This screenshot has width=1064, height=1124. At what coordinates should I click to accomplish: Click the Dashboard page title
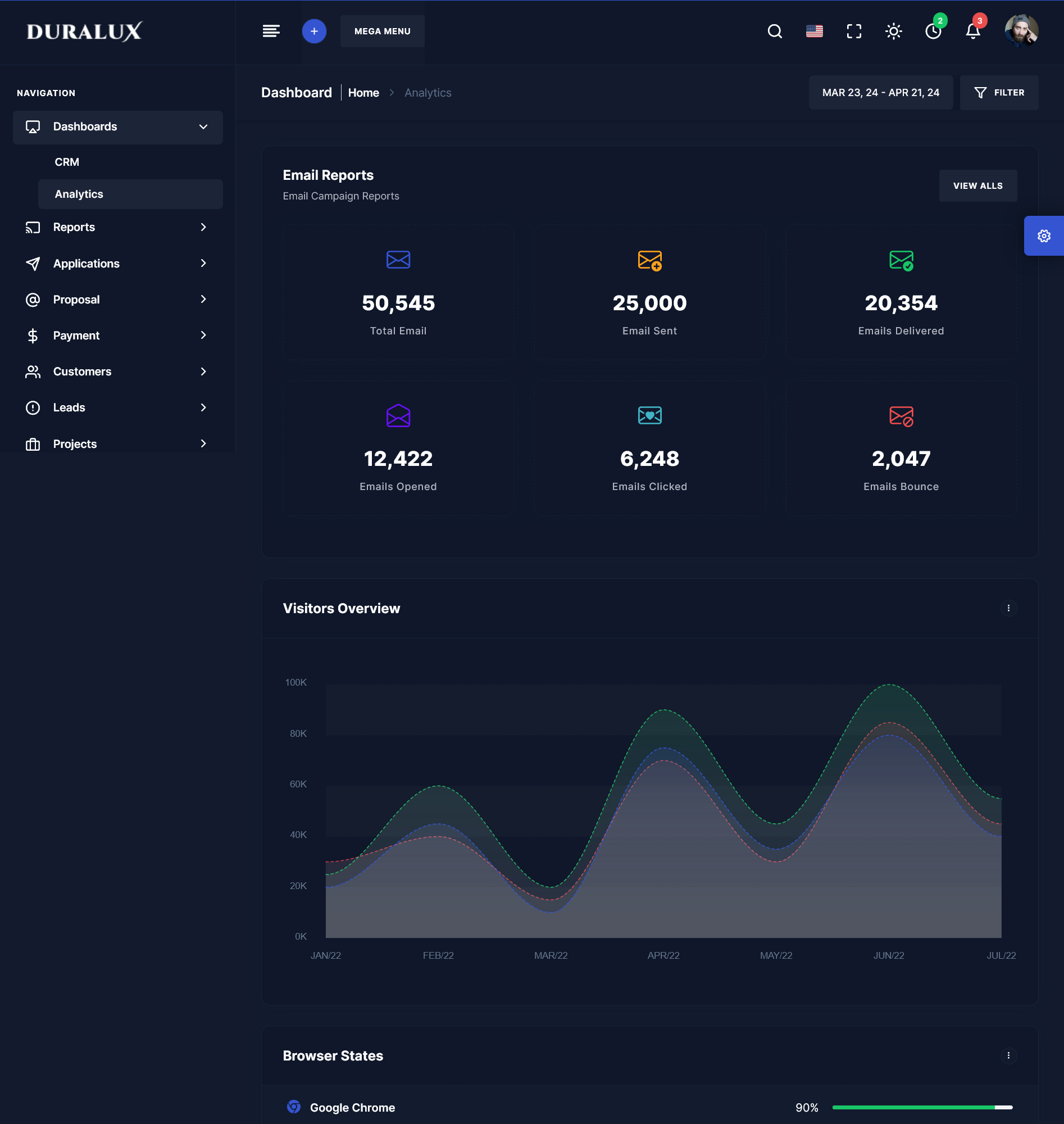(x=297, y=93)
